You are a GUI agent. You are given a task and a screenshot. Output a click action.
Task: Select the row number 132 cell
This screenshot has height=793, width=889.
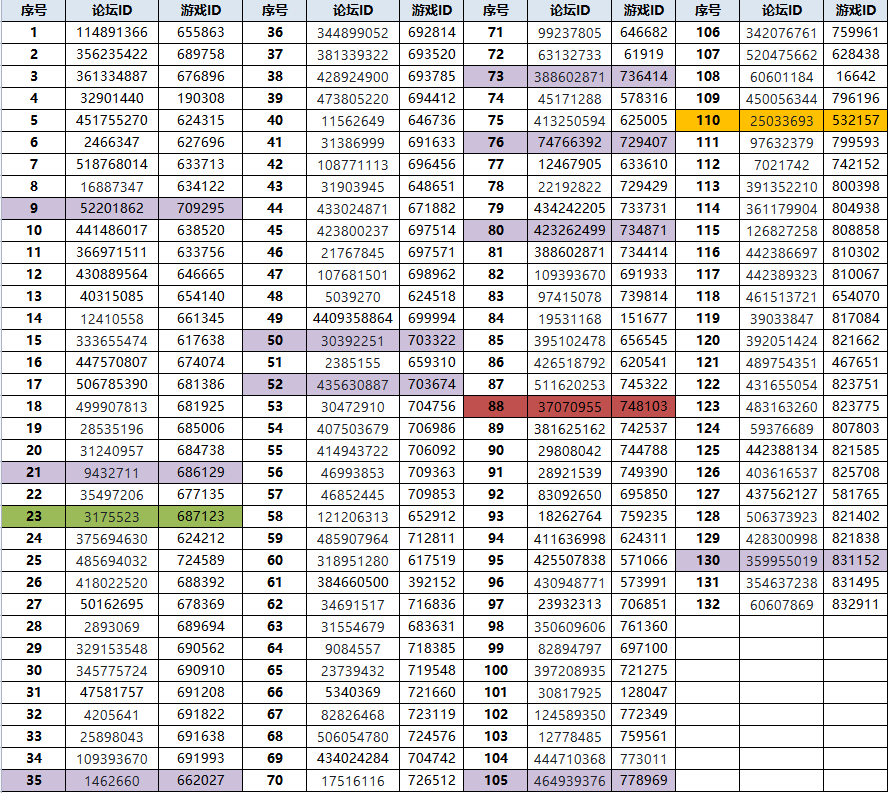pyautogui.click(x=707, y=604)
